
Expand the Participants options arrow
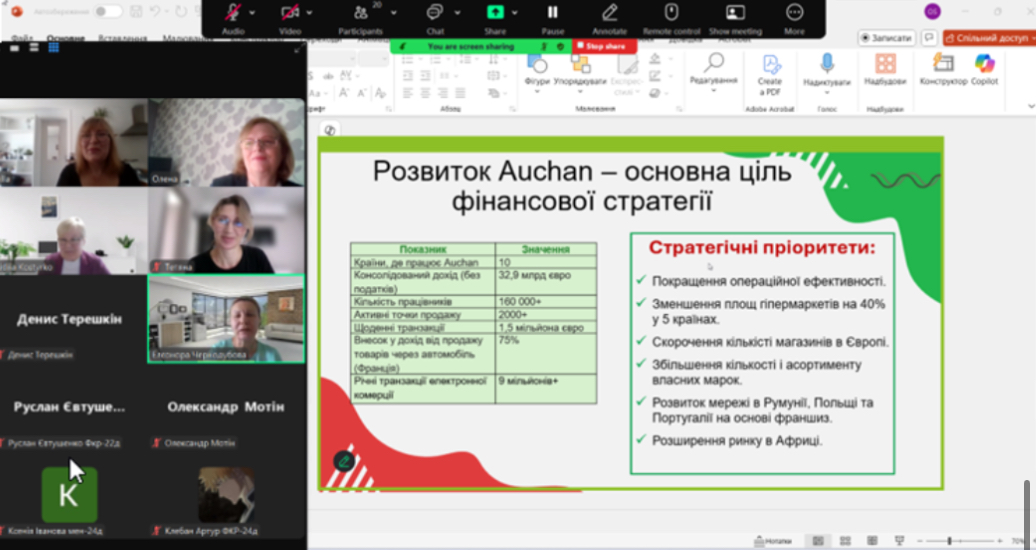[x=394, y=13]
